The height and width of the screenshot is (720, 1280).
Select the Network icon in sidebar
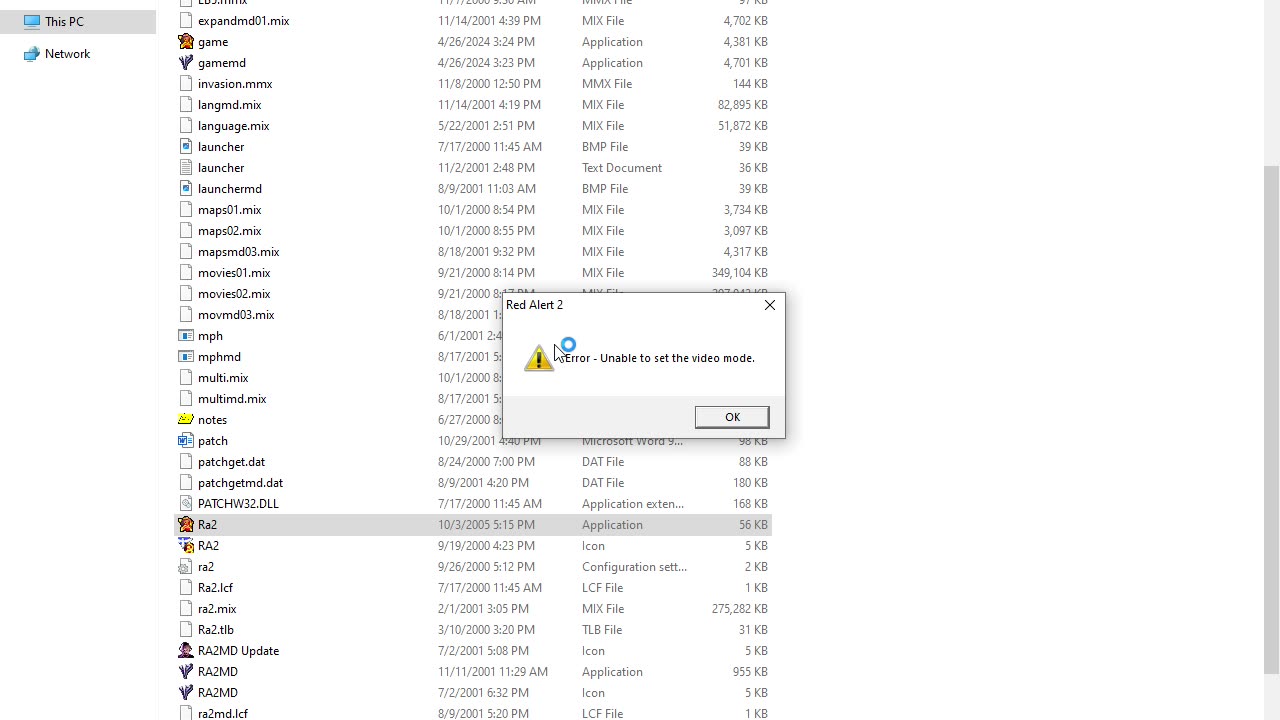(x=32, y=54)
